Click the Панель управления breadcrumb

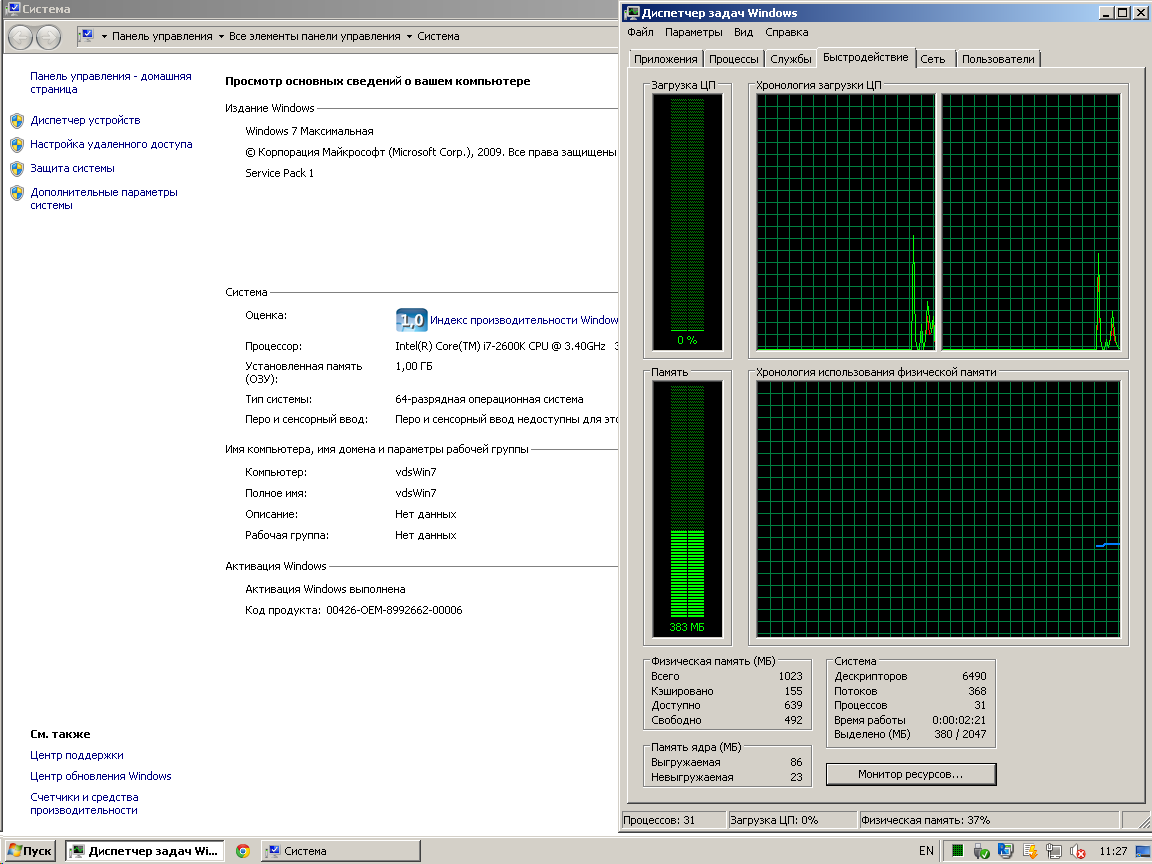click(162, 37)
